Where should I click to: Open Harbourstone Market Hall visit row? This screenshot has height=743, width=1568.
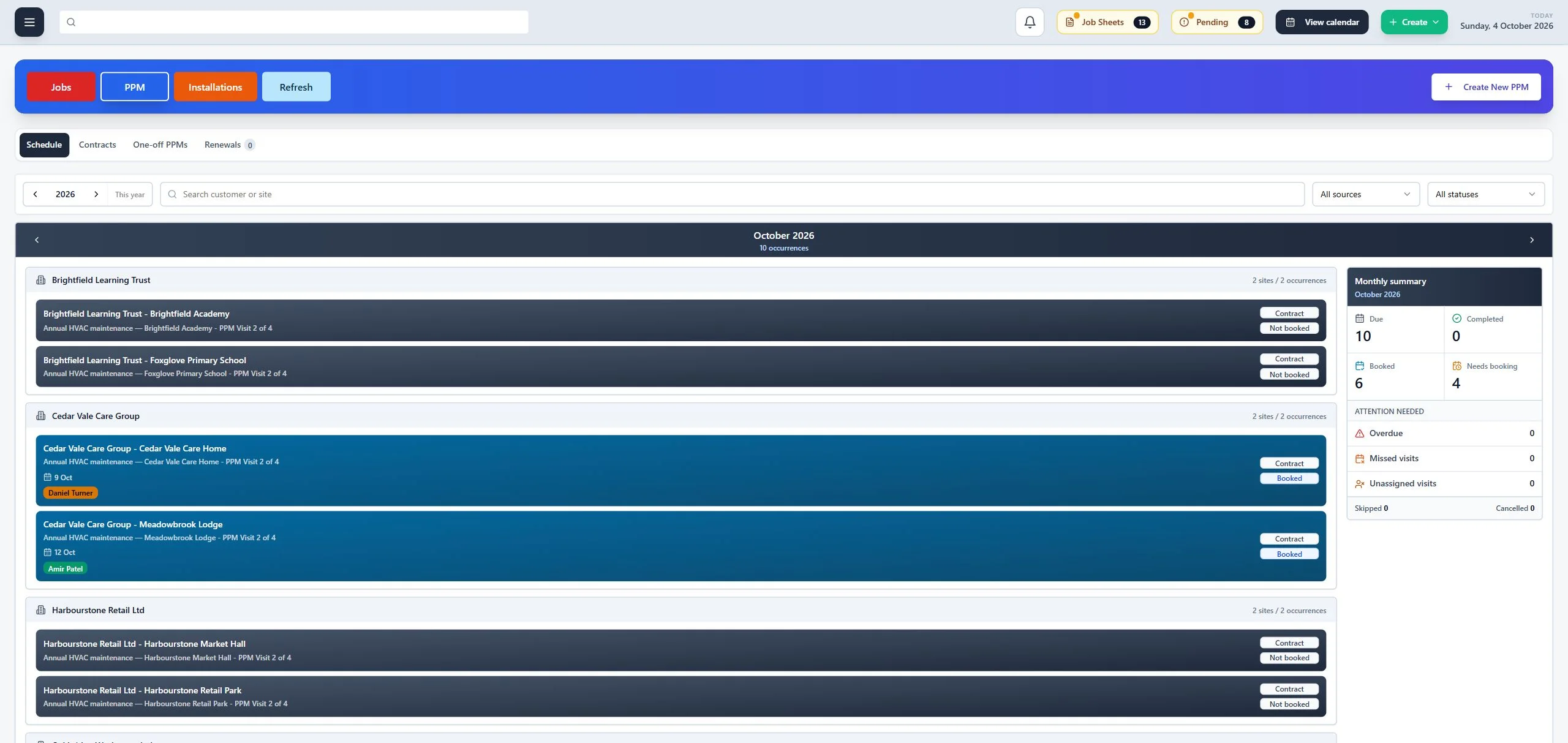(681, 651)
